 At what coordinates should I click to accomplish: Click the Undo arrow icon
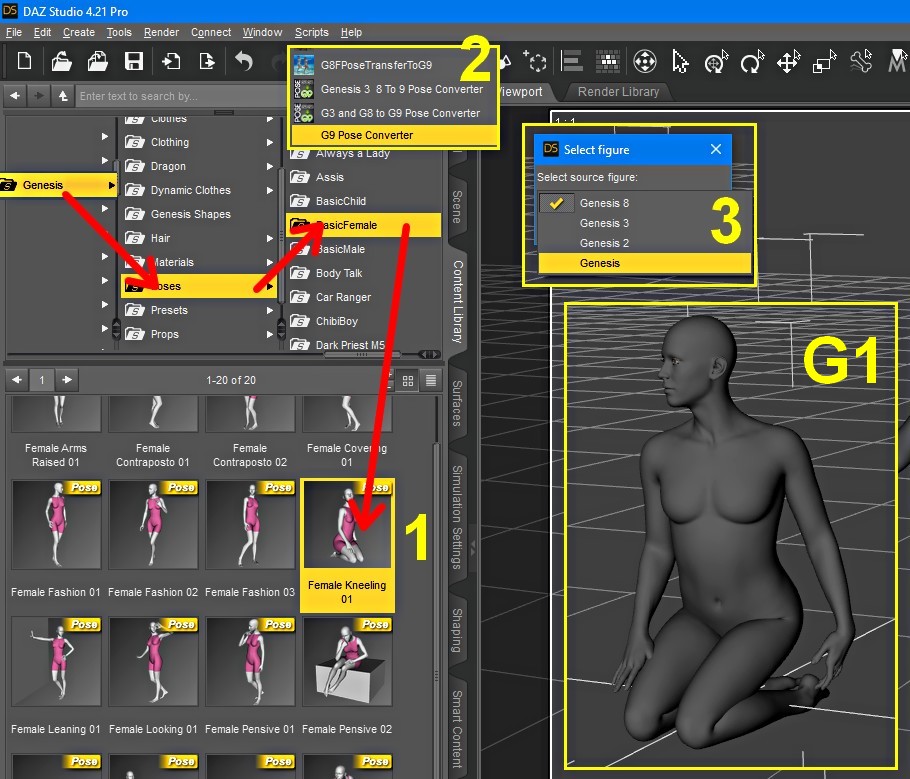[244, 61]
